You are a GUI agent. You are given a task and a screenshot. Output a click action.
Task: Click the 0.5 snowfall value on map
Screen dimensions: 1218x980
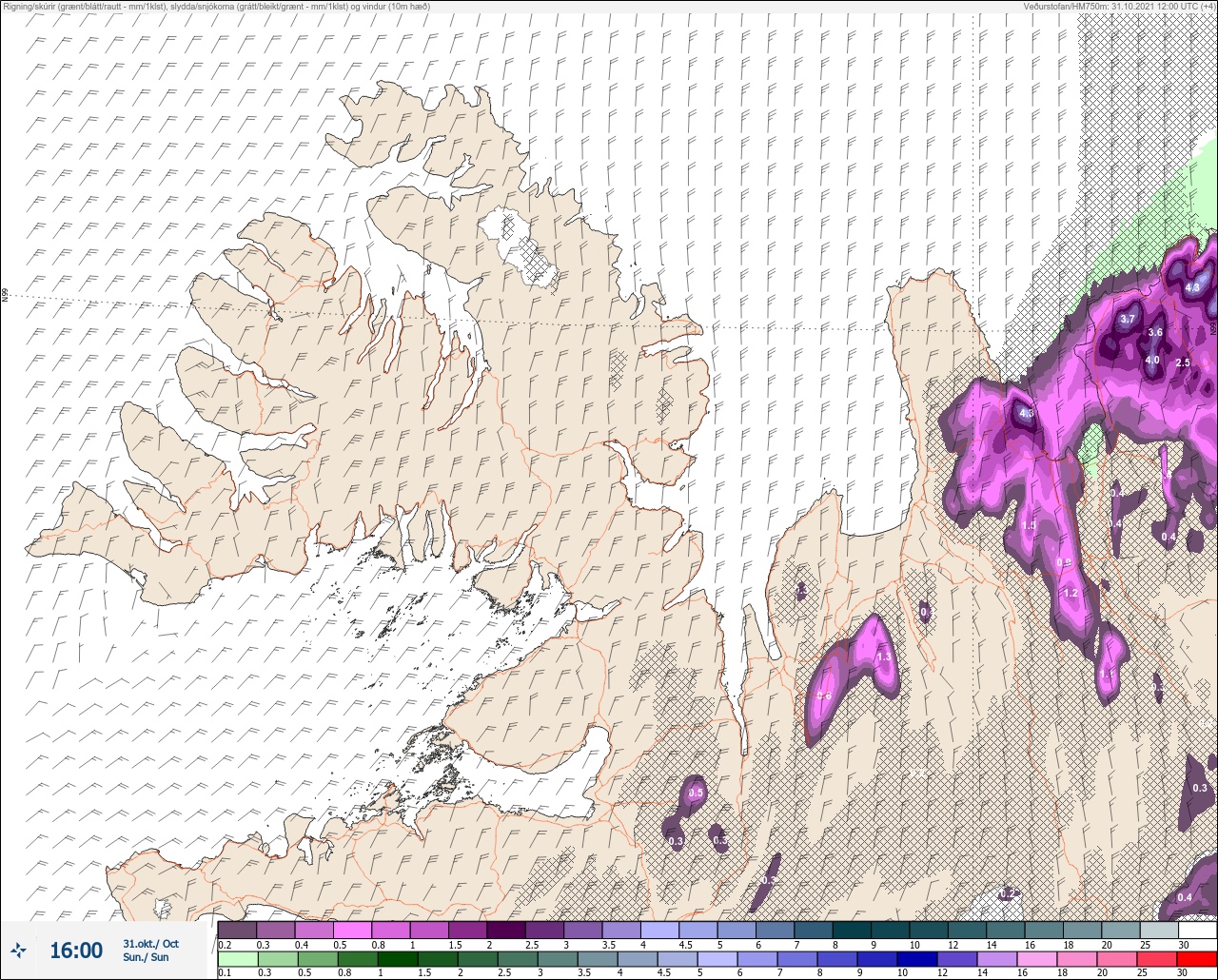[x=696, y=793]
